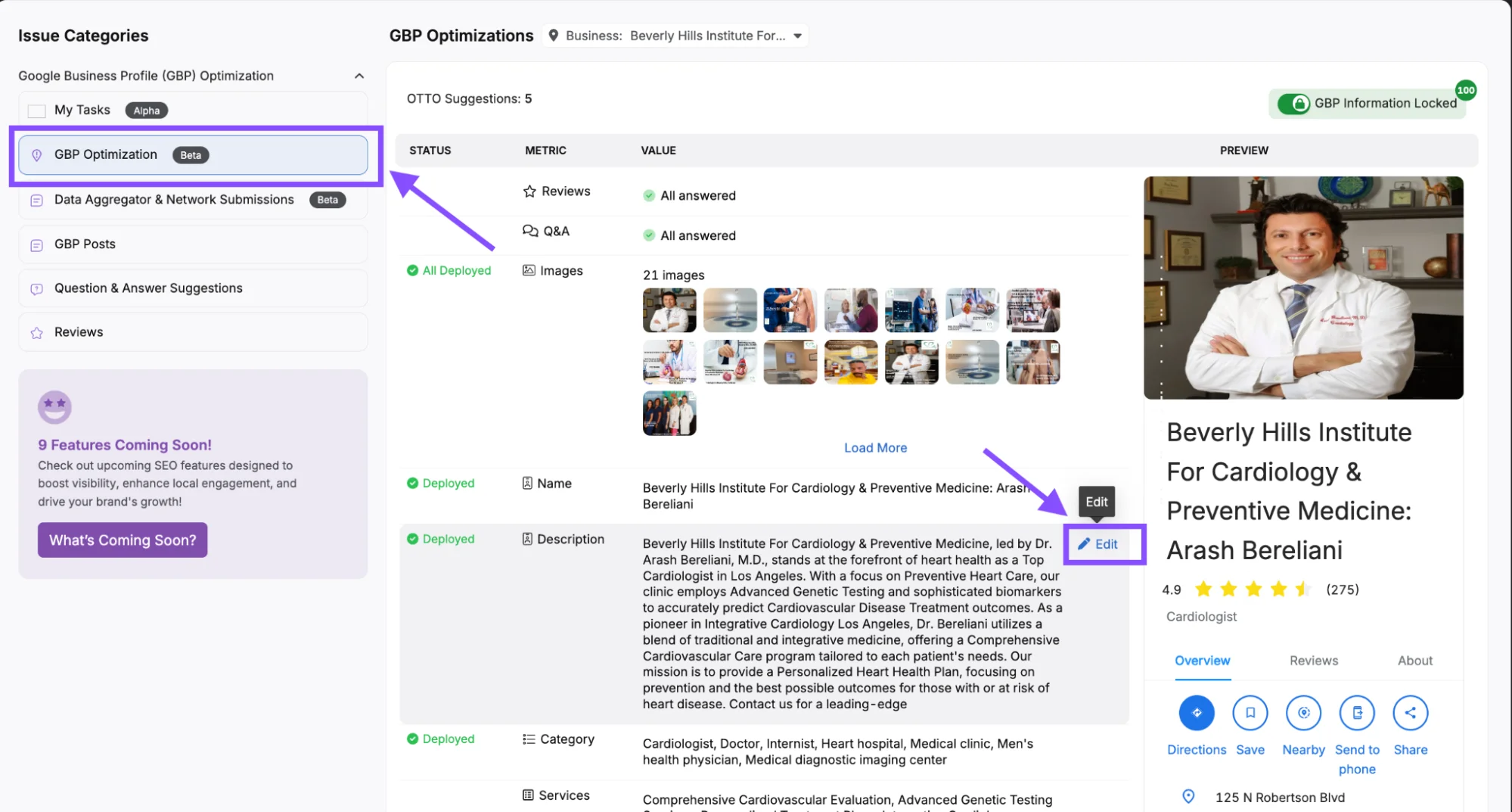
Task: Click What's Coming Soon? button
Action: point(123,540)
